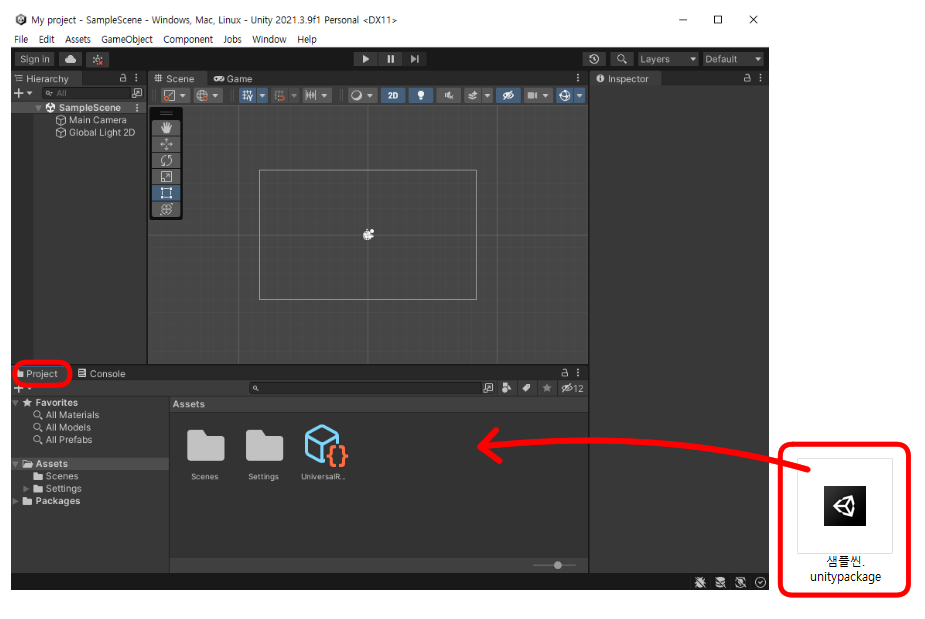
Task: Open the Settings folder thumbnail
Action: coord(264,453)
